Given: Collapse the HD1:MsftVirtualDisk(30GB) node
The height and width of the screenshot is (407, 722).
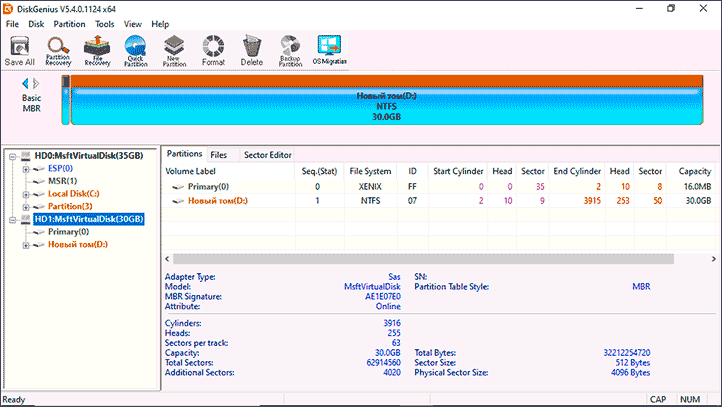Looking at the screenshot, I should coord(13,220).
